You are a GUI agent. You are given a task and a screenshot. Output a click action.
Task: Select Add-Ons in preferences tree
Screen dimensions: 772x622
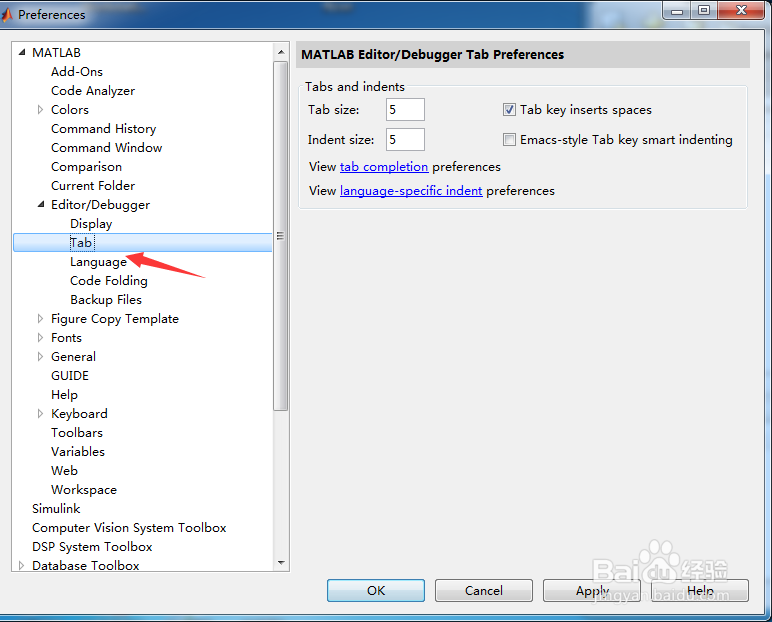[x=77, y=71]
